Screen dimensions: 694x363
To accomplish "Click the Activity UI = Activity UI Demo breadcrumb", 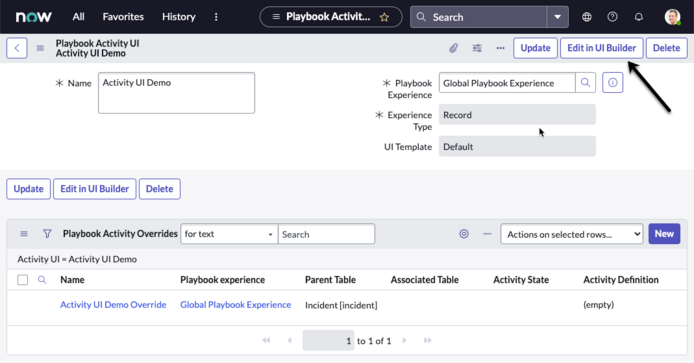I will click(77, 259).
